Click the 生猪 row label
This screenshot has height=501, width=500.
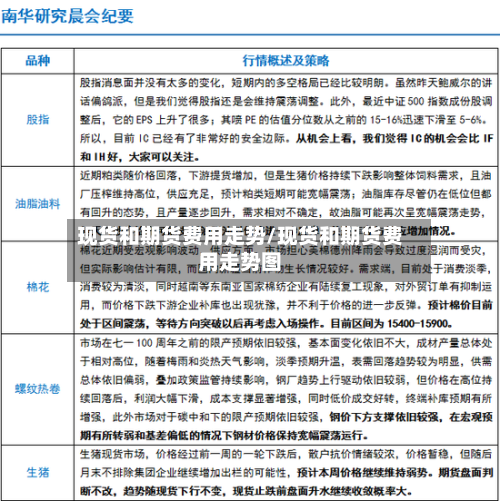pyautogui.click(x=38, y=472)
